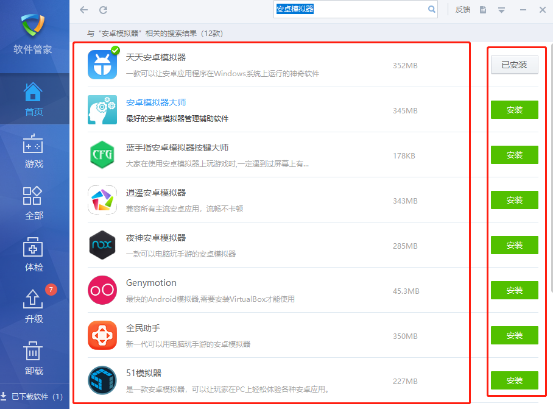The height and width of the screenshot is (409, 554).
Task: Go to the 全部 all-software category
Action: tap(34, 203)
